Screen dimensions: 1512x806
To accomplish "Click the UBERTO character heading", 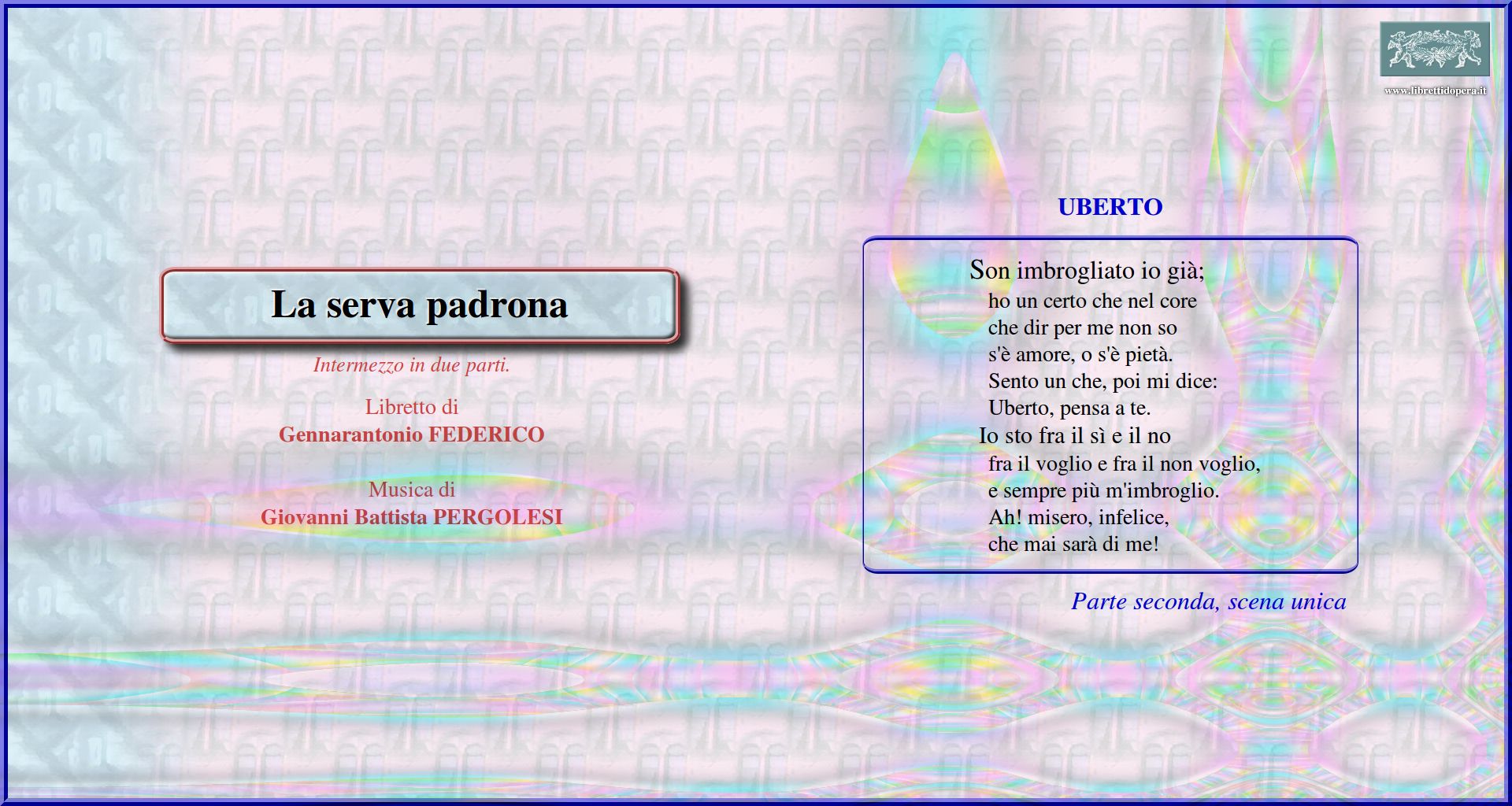I will tap(1110, 207).
